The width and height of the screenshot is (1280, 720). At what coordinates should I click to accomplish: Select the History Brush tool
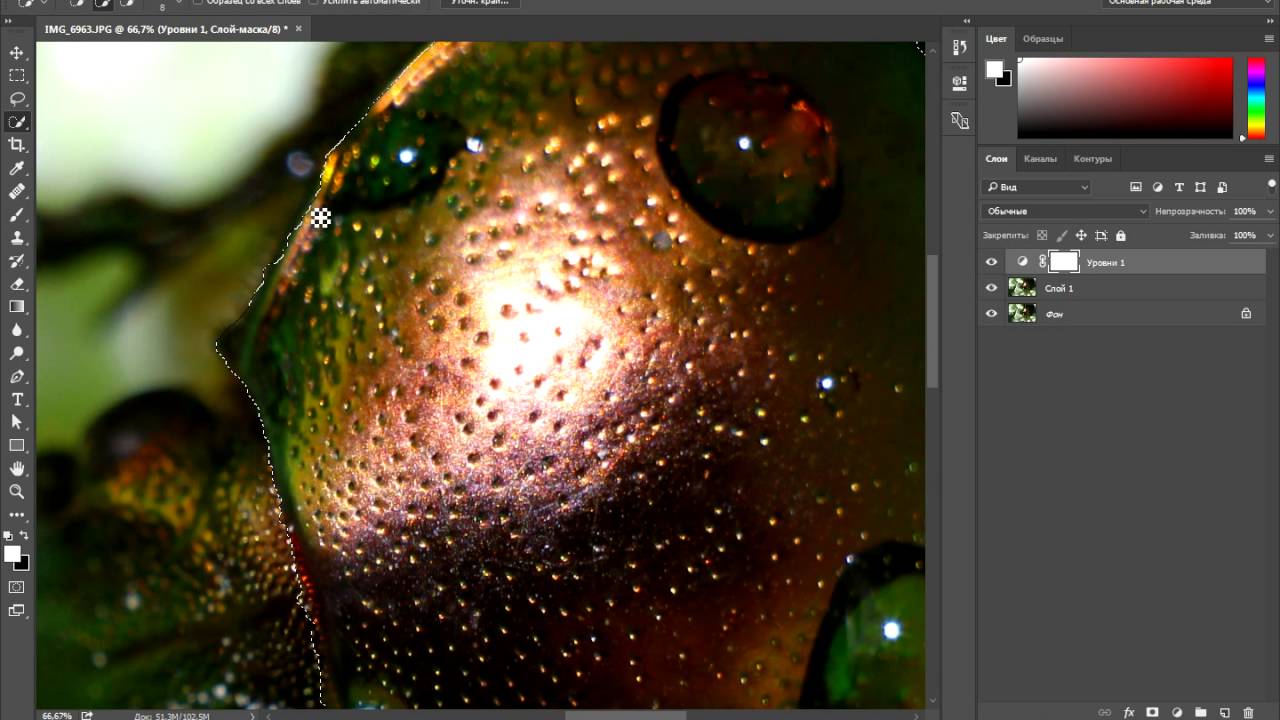tap(17, 261)
